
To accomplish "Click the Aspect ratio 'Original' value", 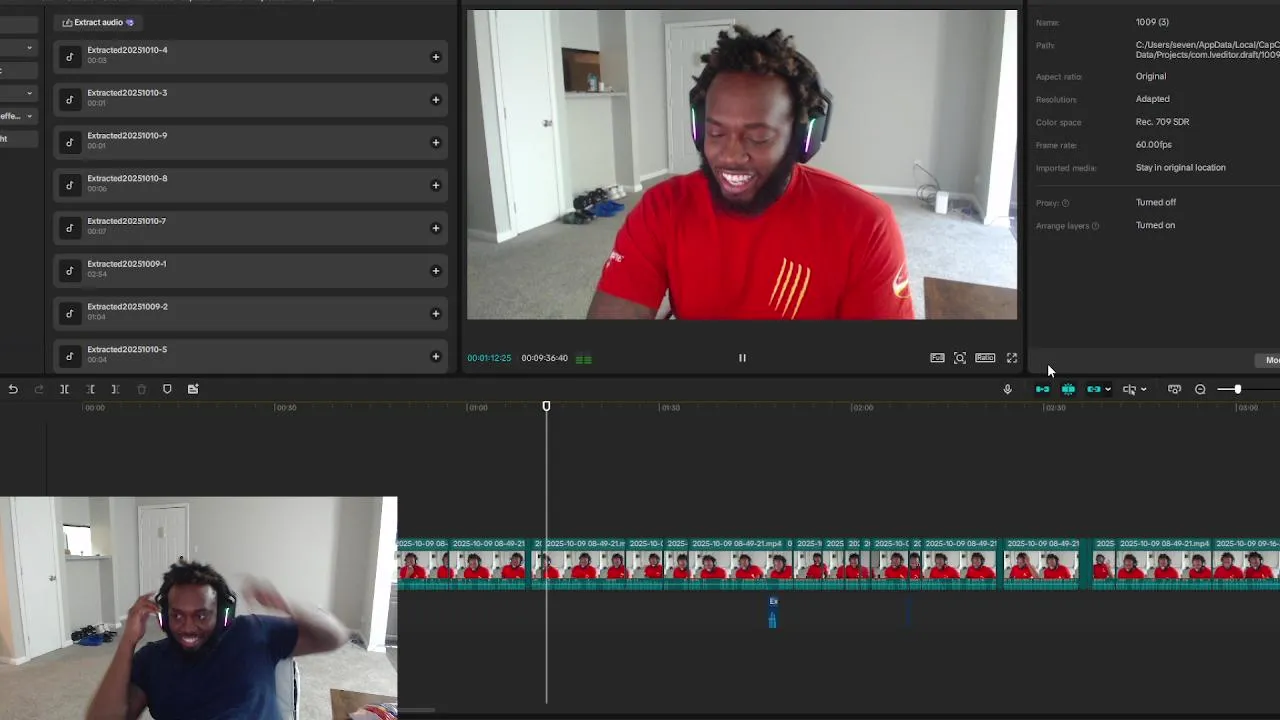I will coord(1151,76).
